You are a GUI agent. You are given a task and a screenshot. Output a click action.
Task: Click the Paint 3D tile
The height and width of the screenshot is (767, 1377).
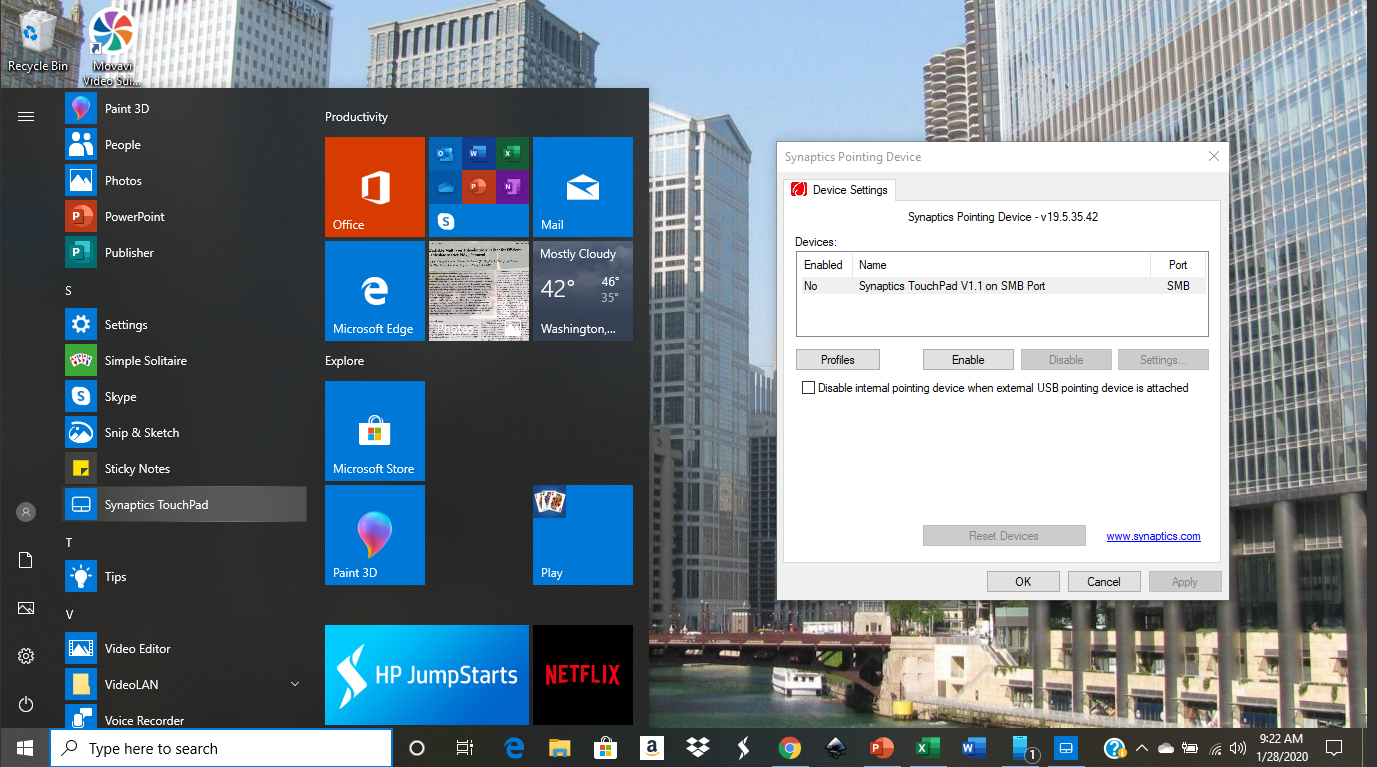point(375,535)
